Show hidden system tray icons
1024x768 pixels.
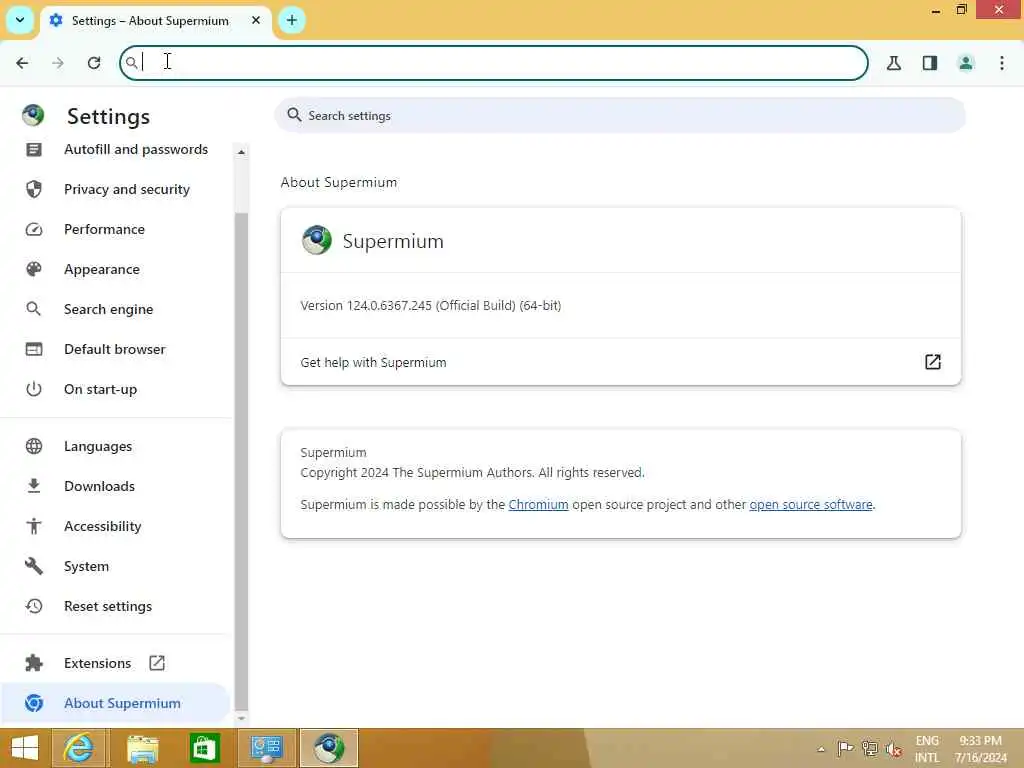[821, 749]
